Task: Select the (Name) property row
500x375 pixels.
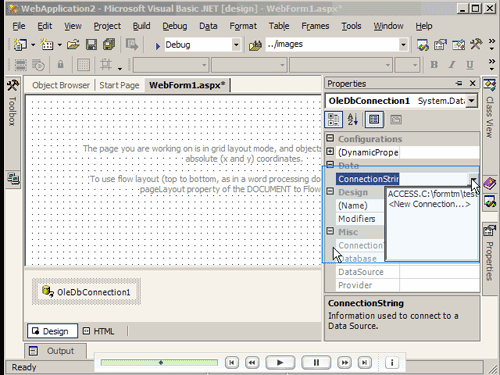Action: (360, 205)
